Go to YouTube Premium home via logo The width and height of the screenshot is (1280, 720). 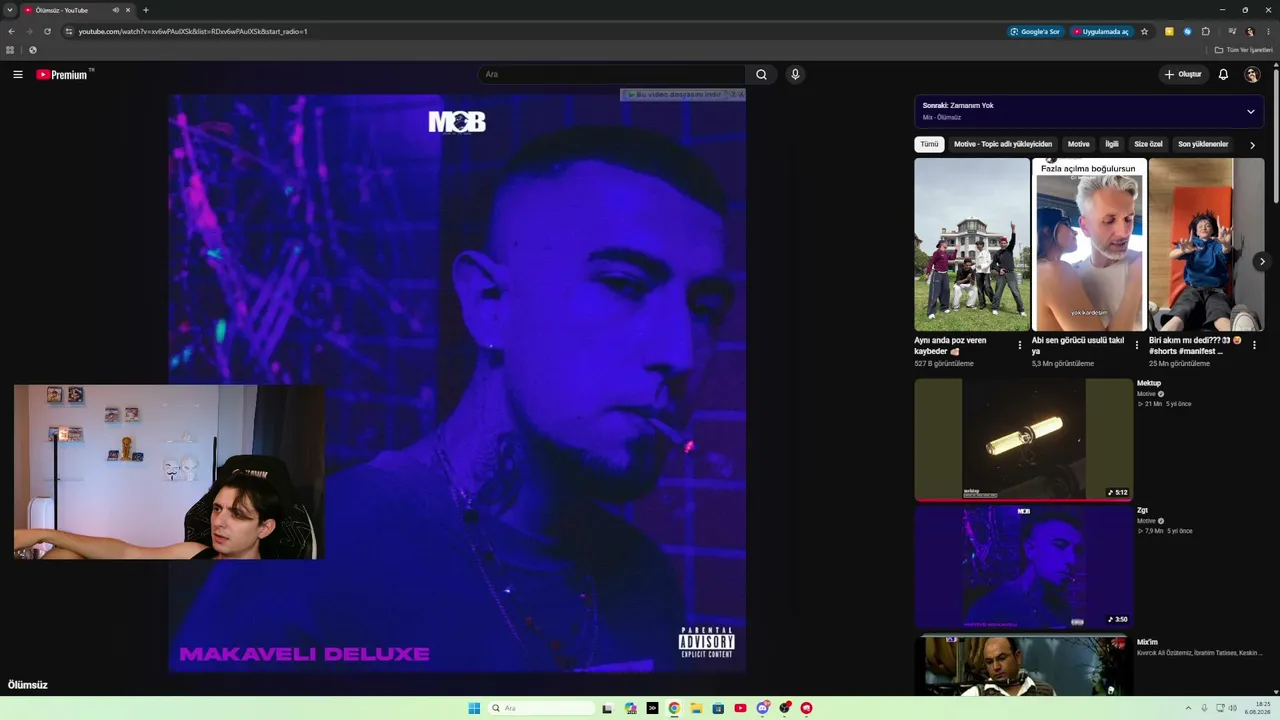pos(64,74)
